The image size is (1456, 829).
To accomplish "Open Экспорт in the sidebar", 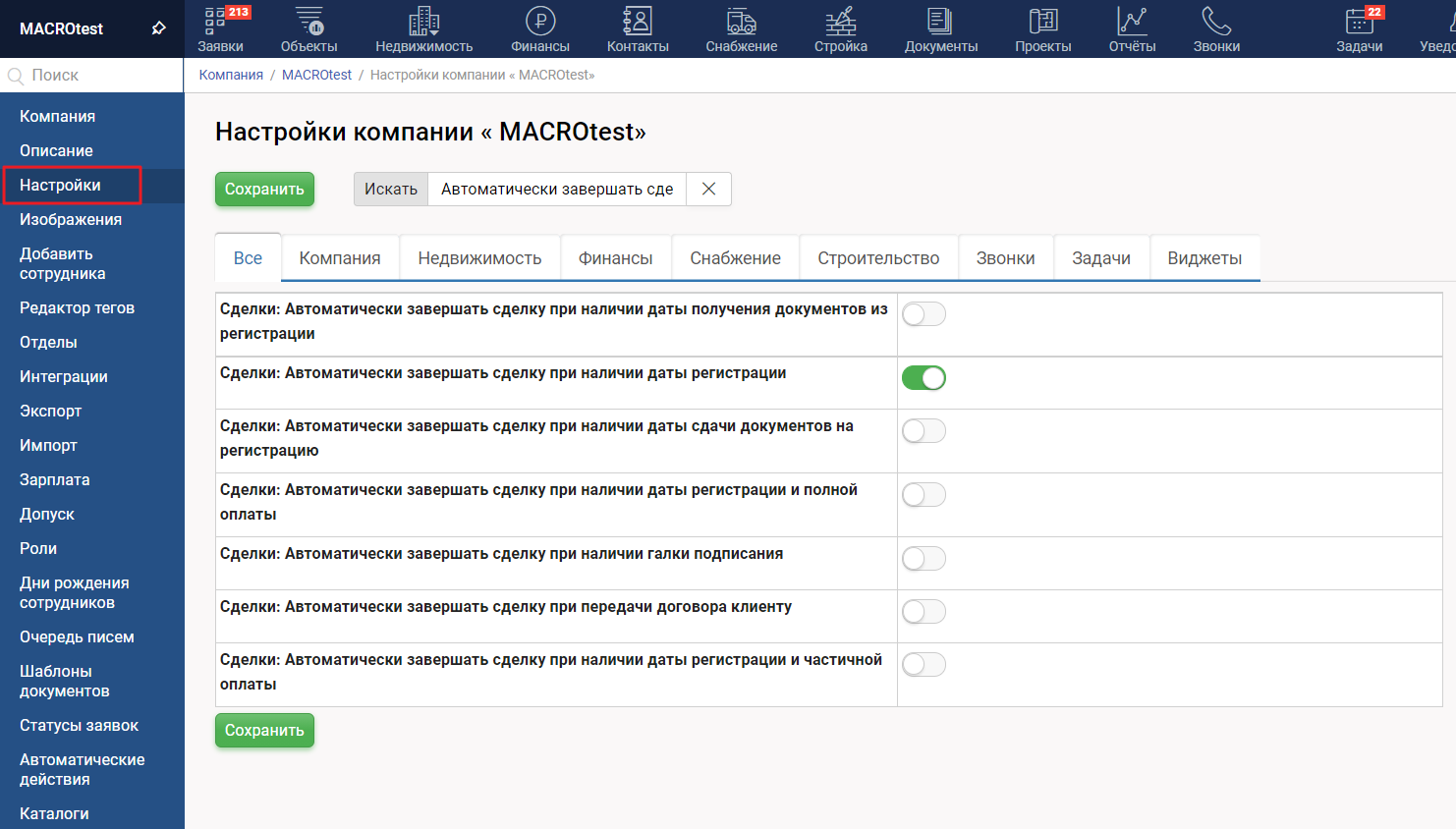I will pyautogui.click(x=50, y=411).
